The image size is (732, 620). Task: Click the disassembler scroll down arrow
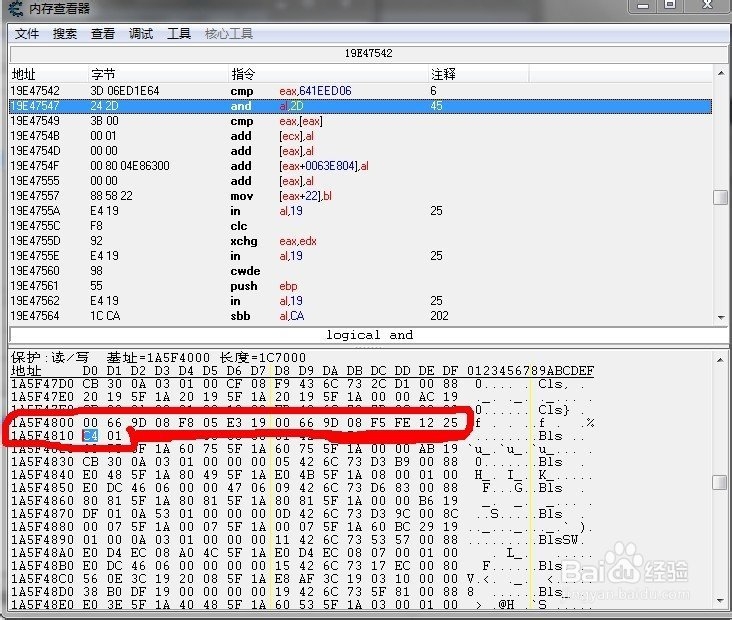pos(721,317)
